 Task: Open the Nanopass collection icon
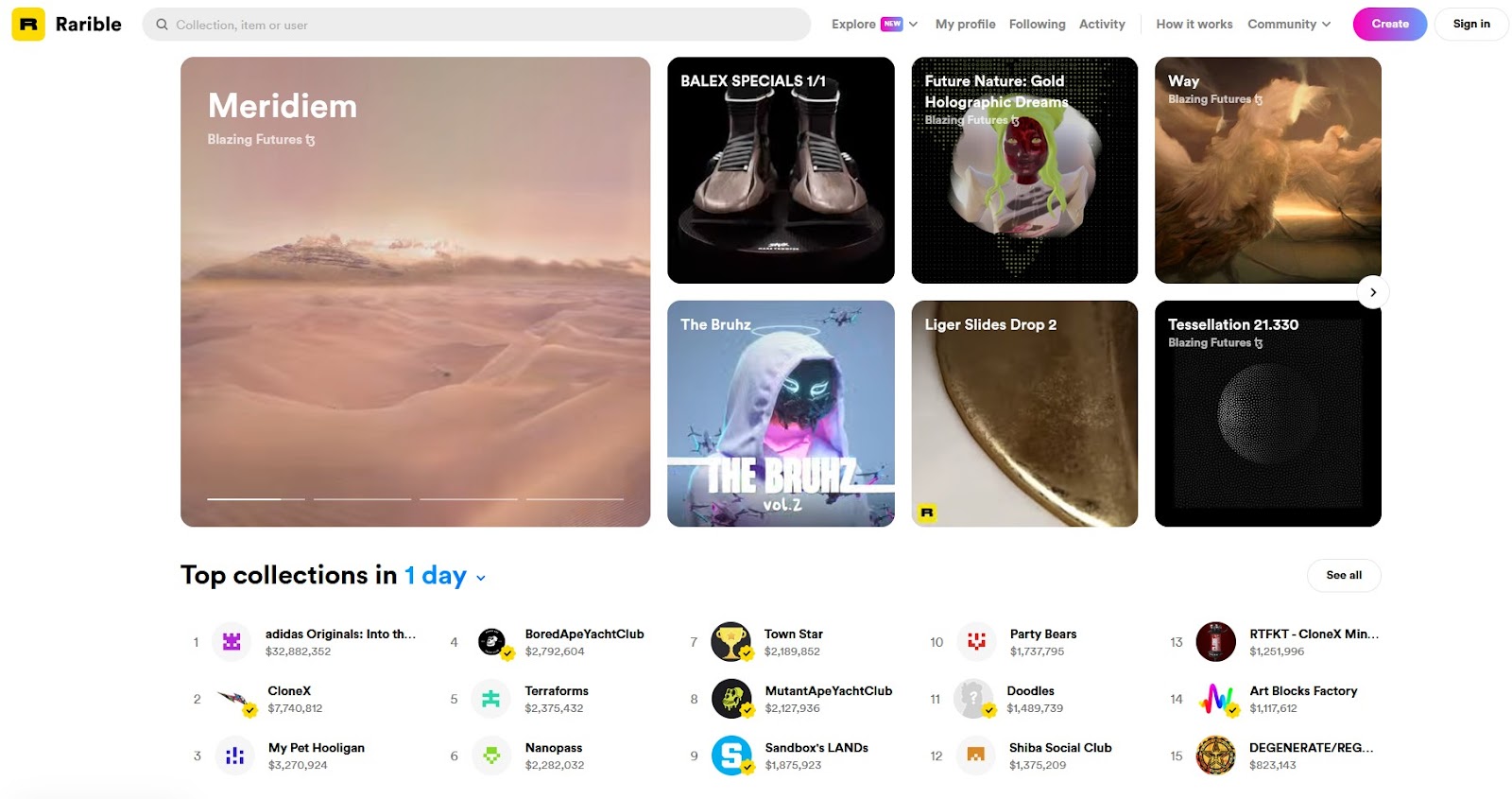(x=491, y=756)
